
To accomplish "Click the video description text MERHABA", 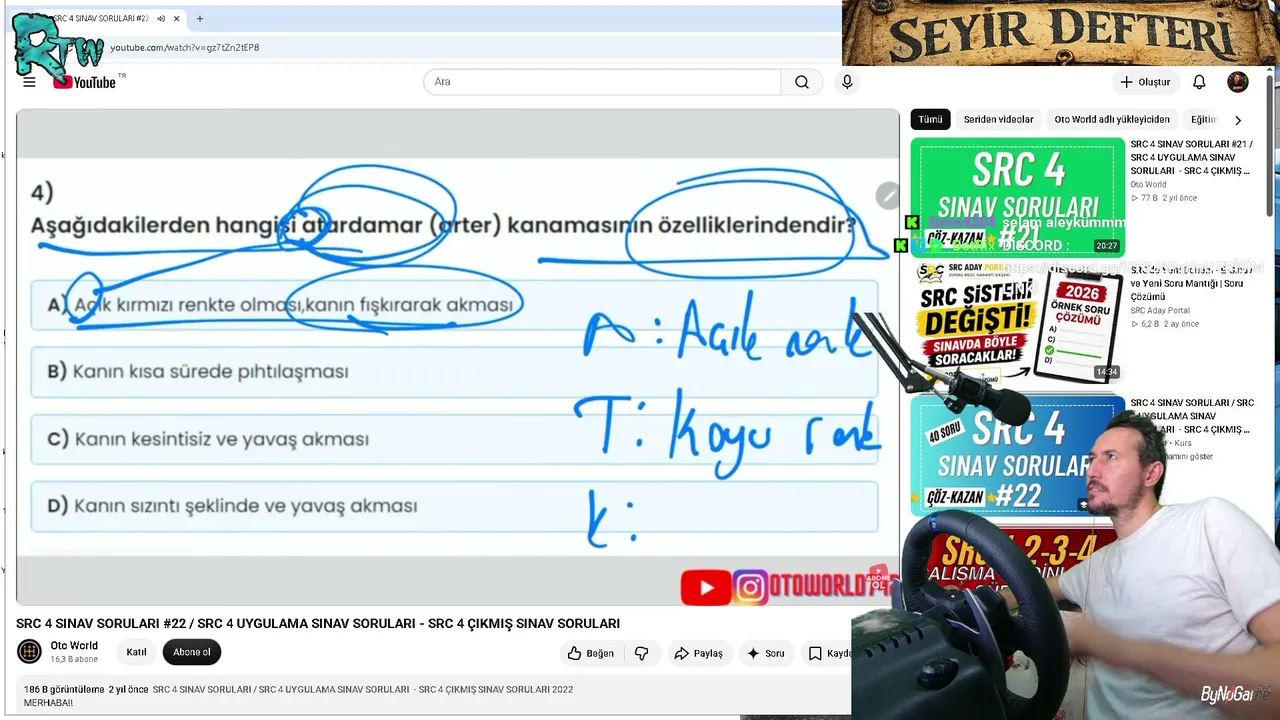I will pos(49,703).
